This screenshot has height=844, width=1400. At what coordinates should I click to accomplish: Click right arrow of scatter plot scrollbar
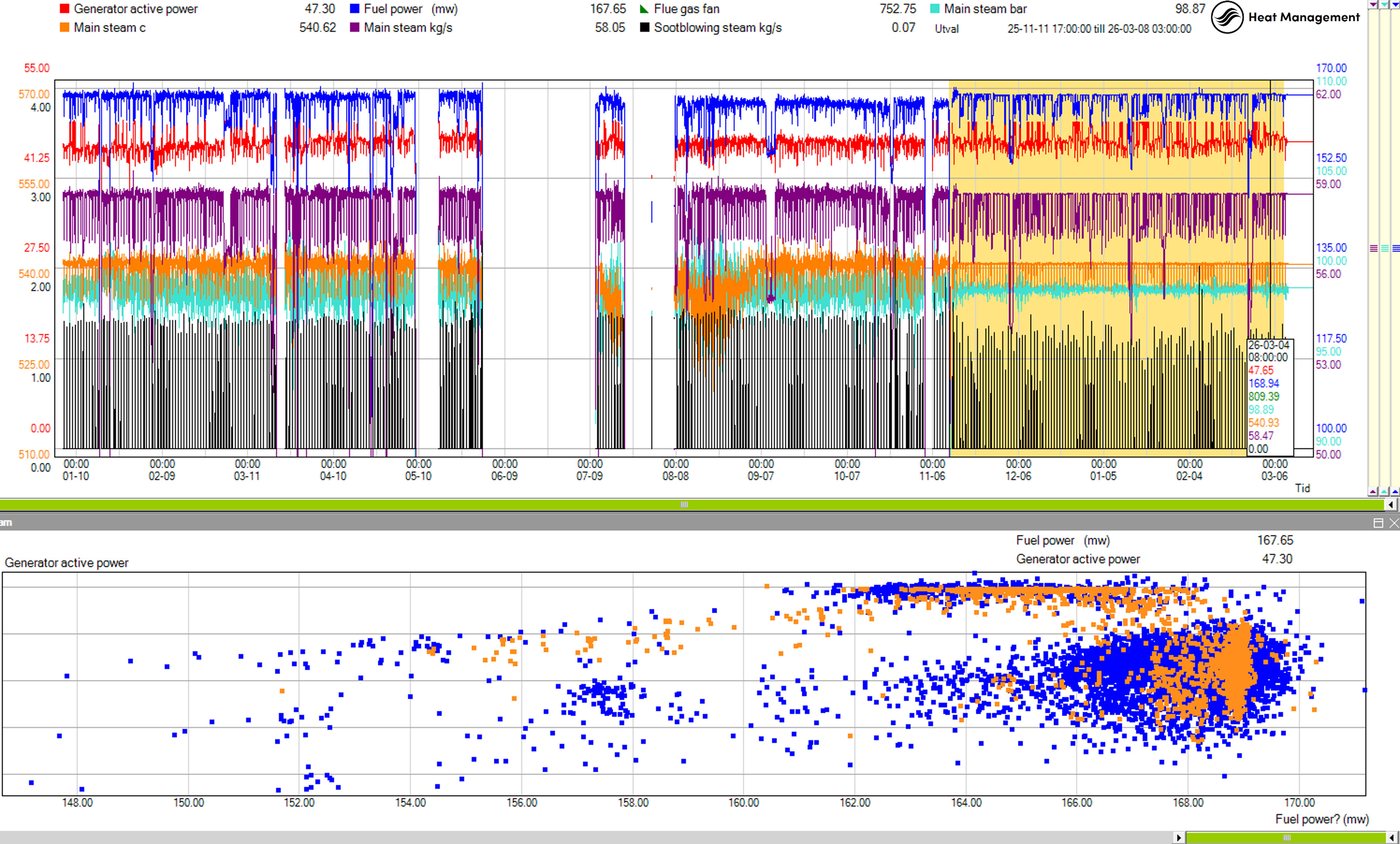(1179, 838)
